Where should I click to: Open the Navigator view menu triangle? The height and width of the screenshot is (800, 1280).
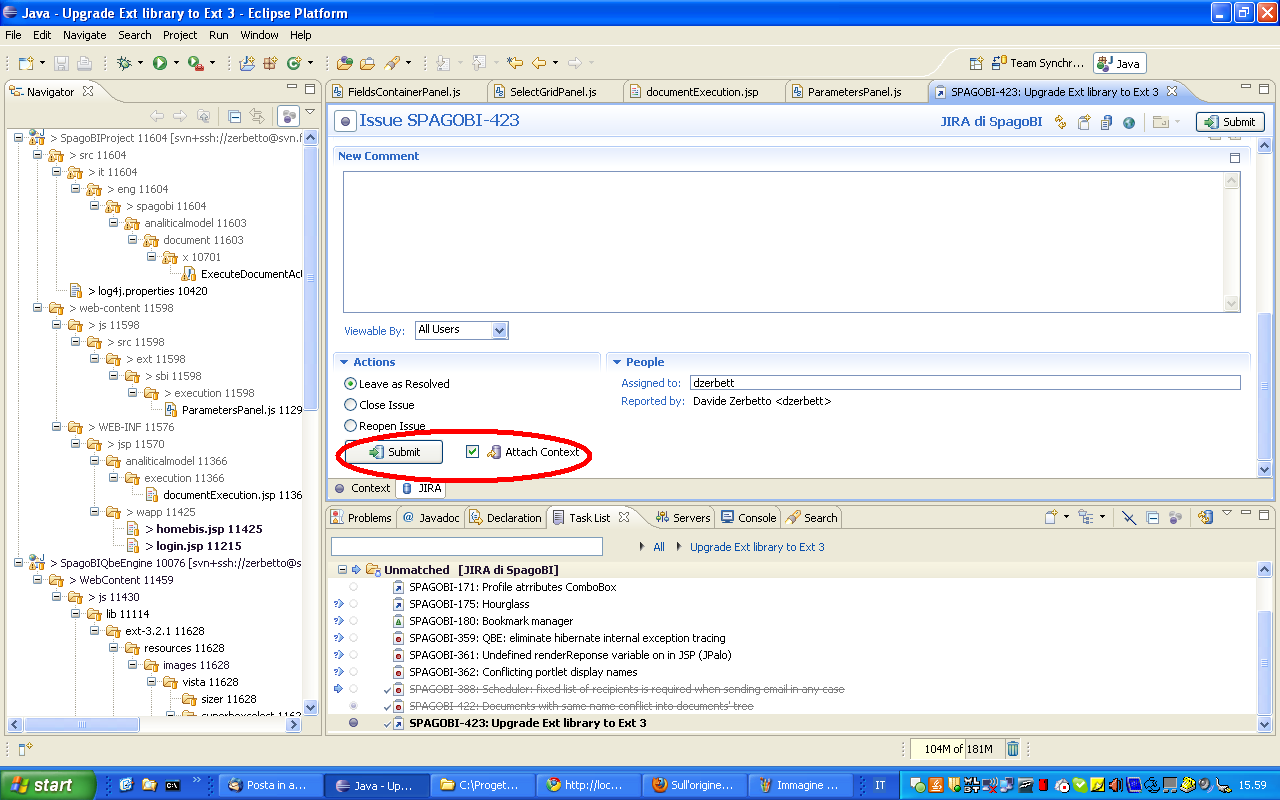[309, 112]
